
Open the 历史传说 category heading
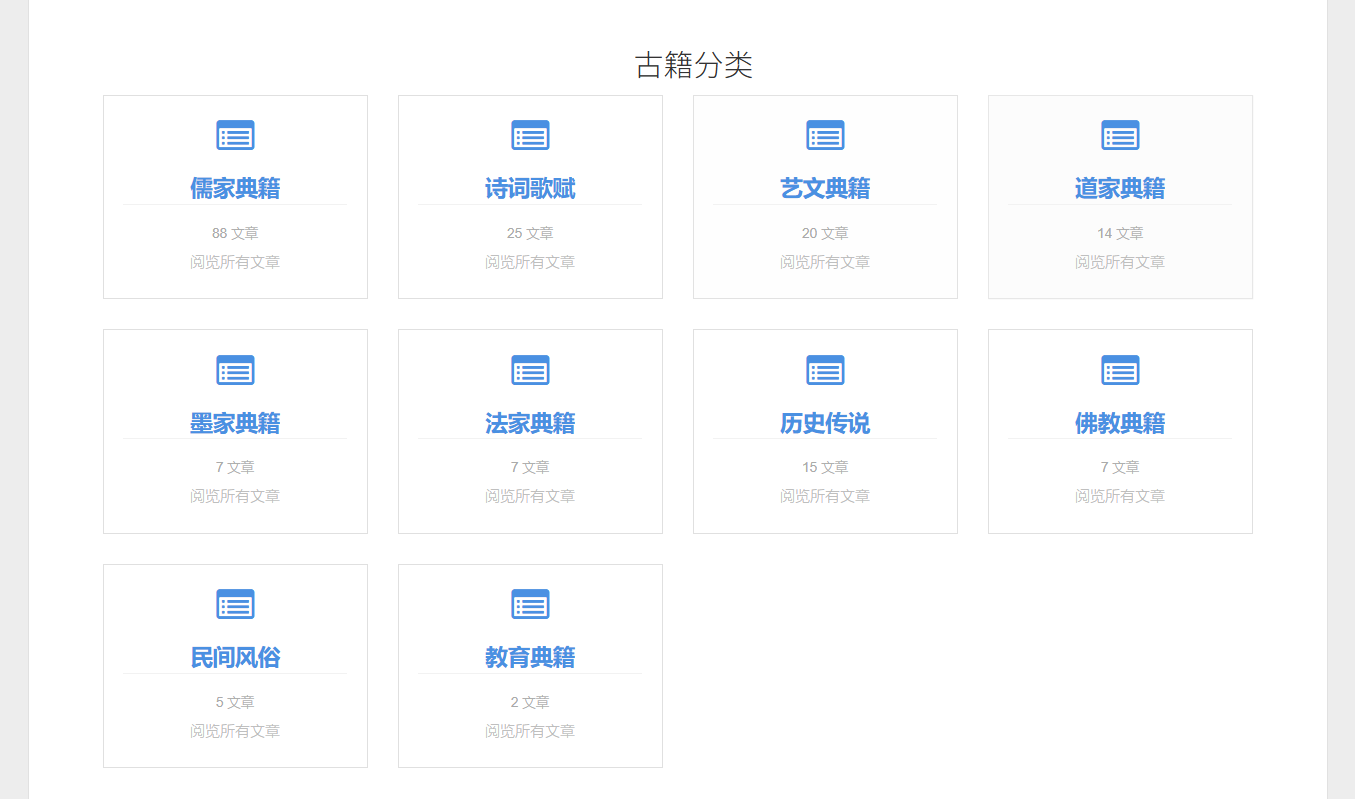click(x=825, y=423)
